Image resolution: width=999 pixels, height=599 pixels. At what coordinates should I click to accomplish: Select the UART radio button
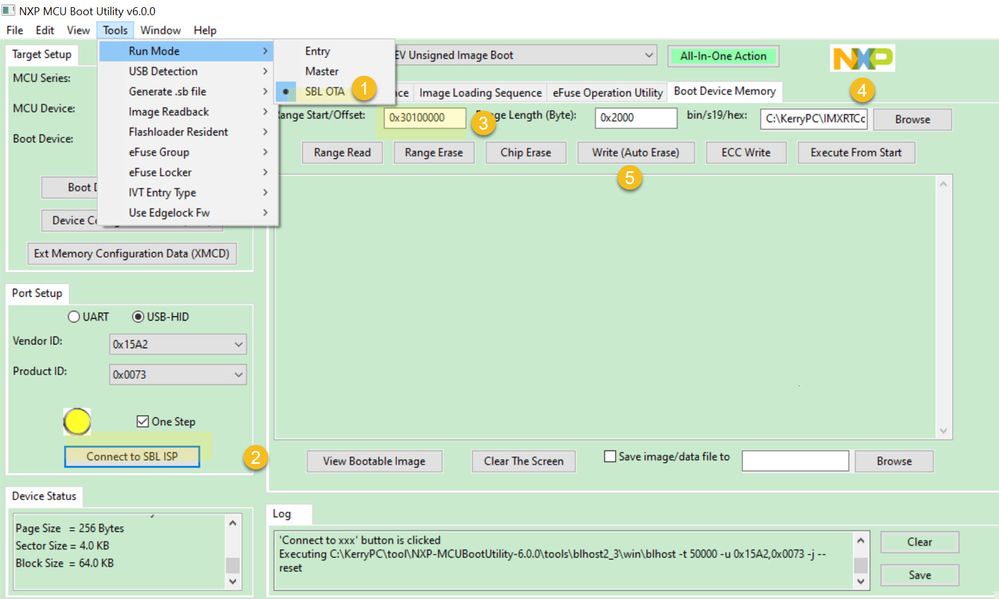pyautogui.click(x=74, y=317)
